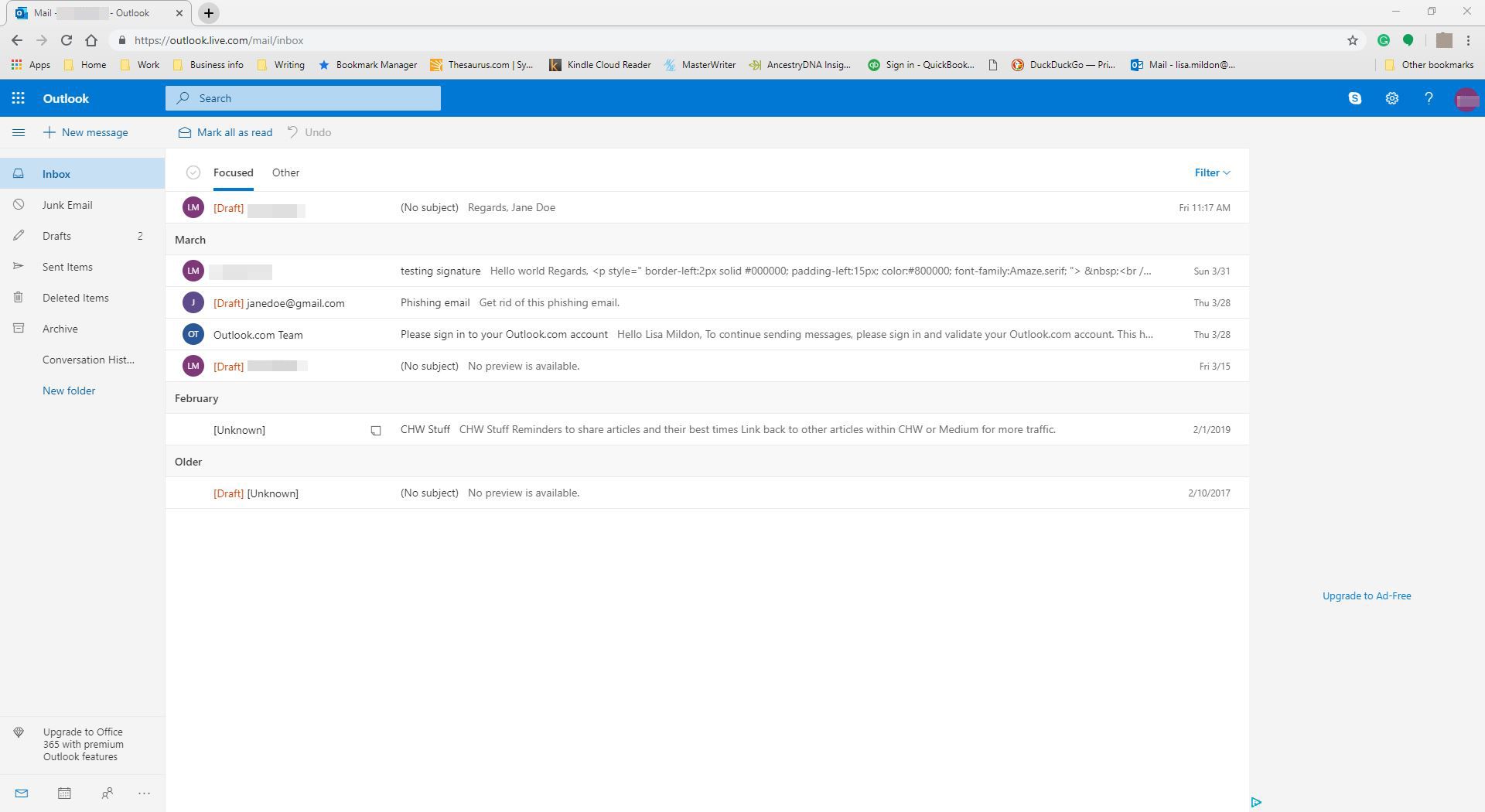Click the calendar event icon on CHW Stuff

[x=376, y=430]
